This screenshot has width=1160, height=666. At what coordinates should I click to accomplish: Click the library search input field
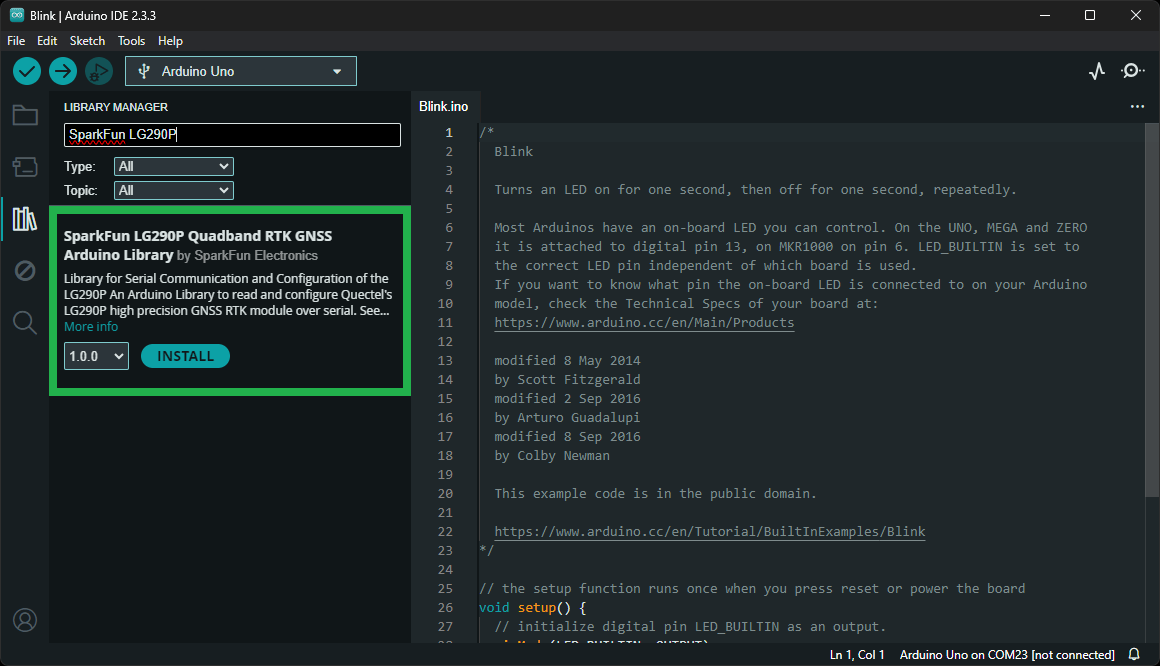(x=232, y=135)
